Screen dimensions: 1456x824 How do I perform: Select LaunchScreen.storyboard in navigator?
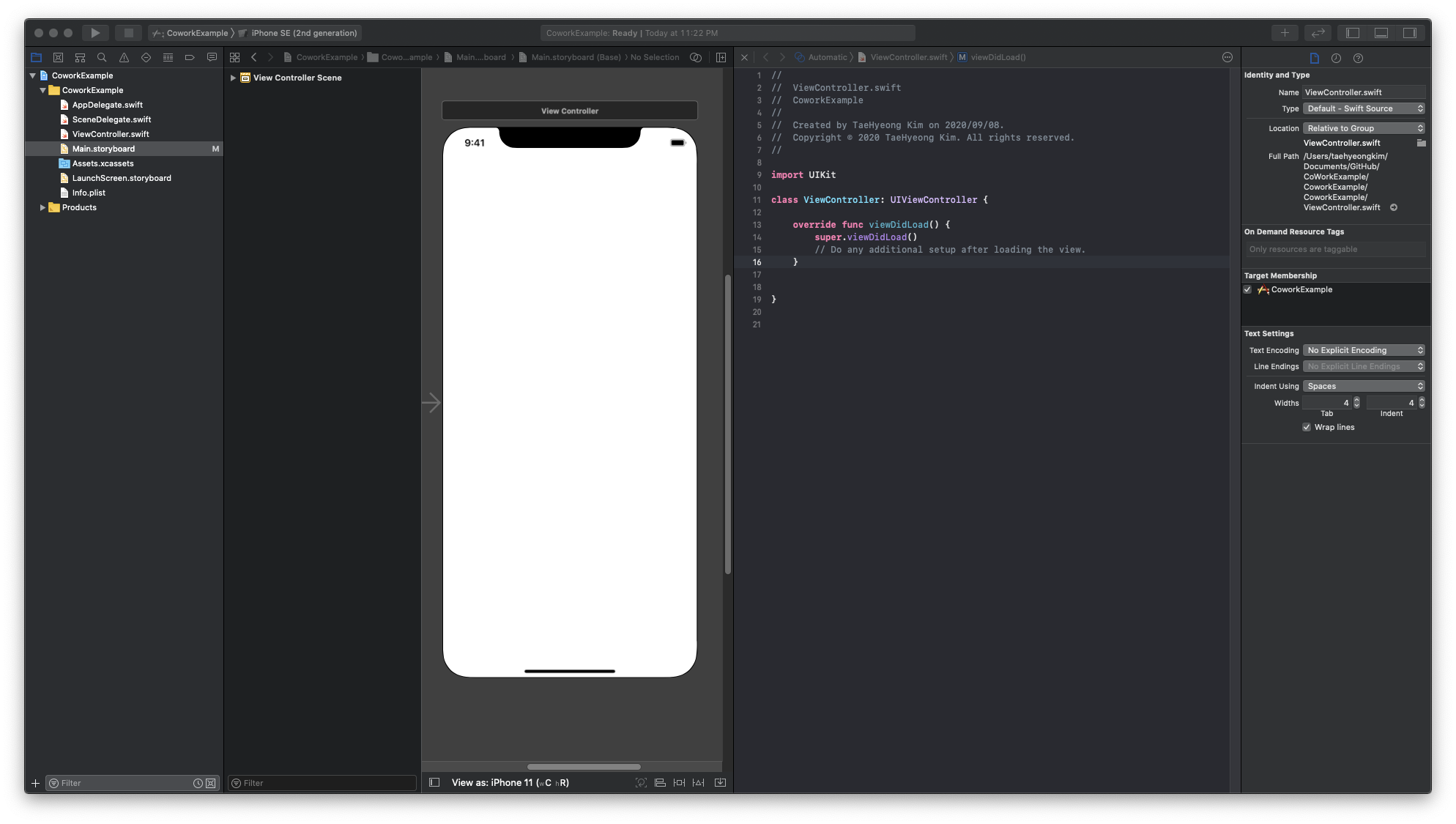tap(122, 178)
